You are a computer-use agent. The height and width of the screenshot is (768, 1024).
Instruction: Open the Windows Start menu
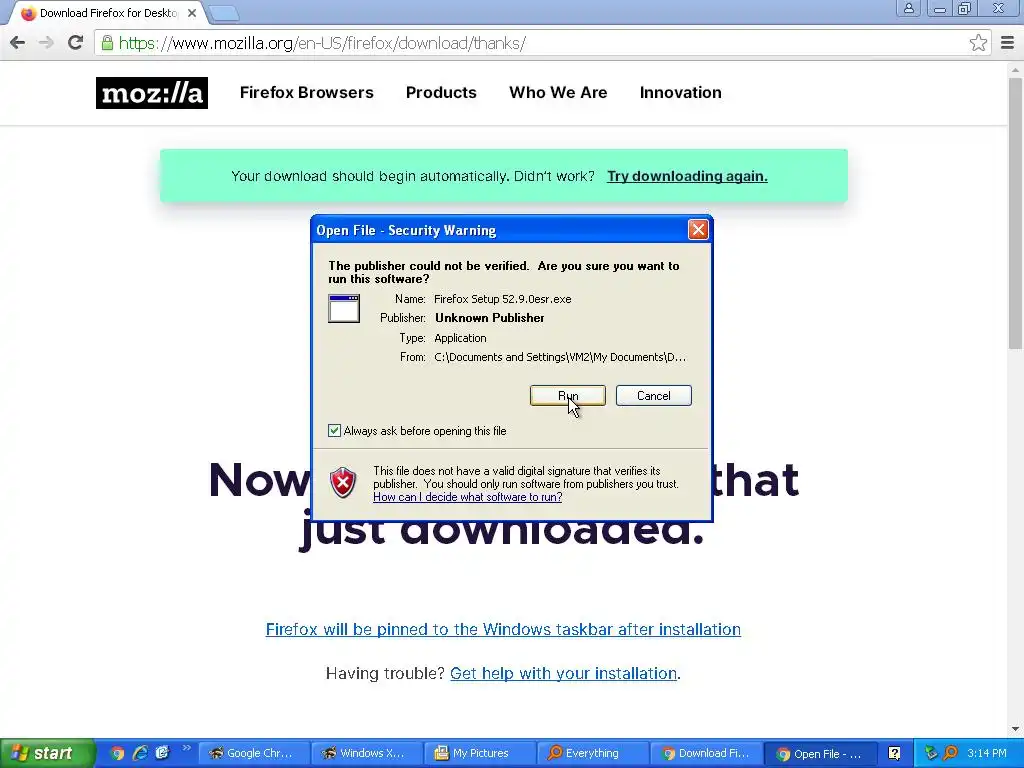tap(46, 753)
